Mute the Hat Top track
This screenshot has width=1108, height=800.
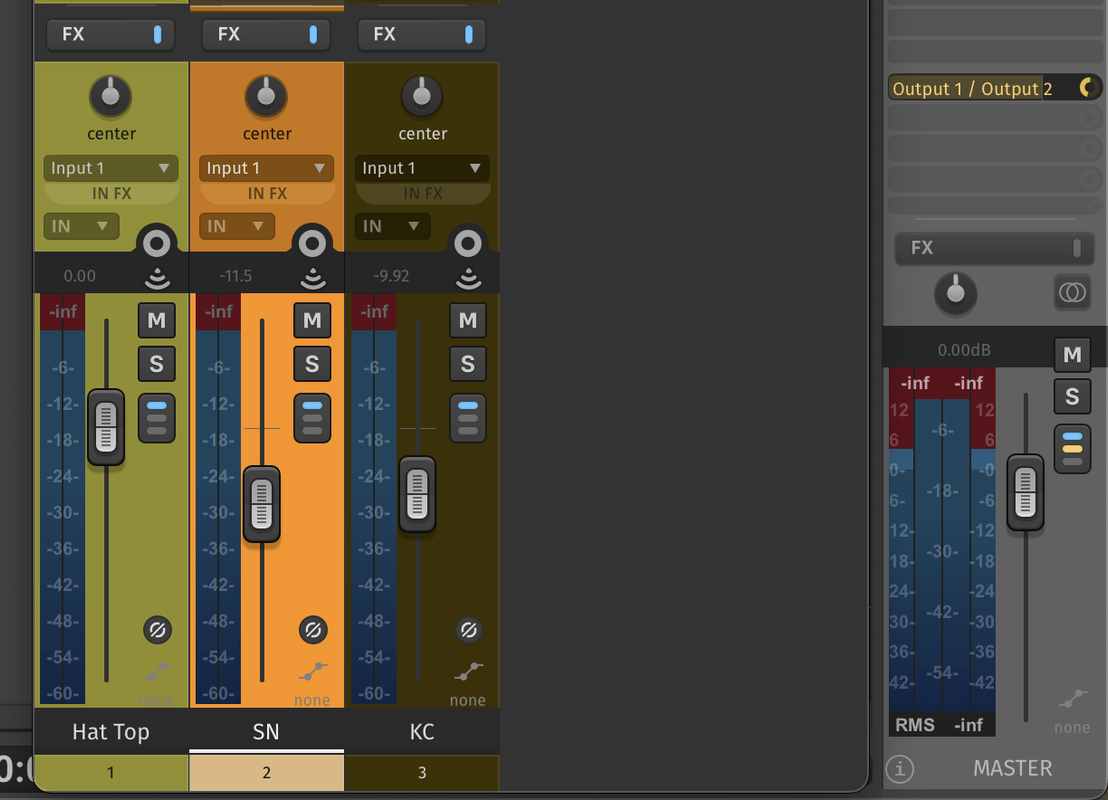click(157, 320)
